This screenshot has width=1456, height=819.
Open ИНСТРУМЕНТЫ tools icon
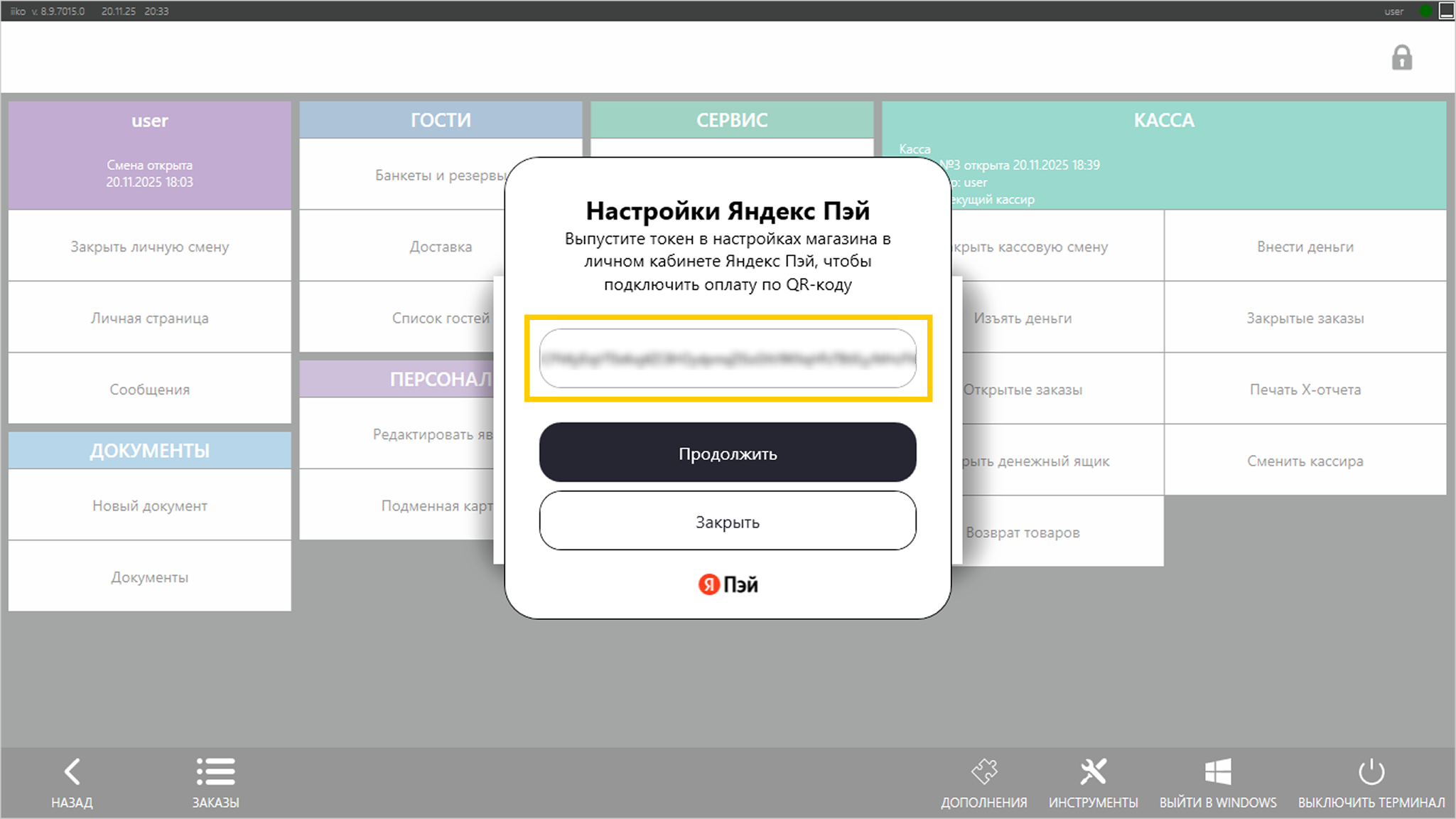tap(1093, 772)
